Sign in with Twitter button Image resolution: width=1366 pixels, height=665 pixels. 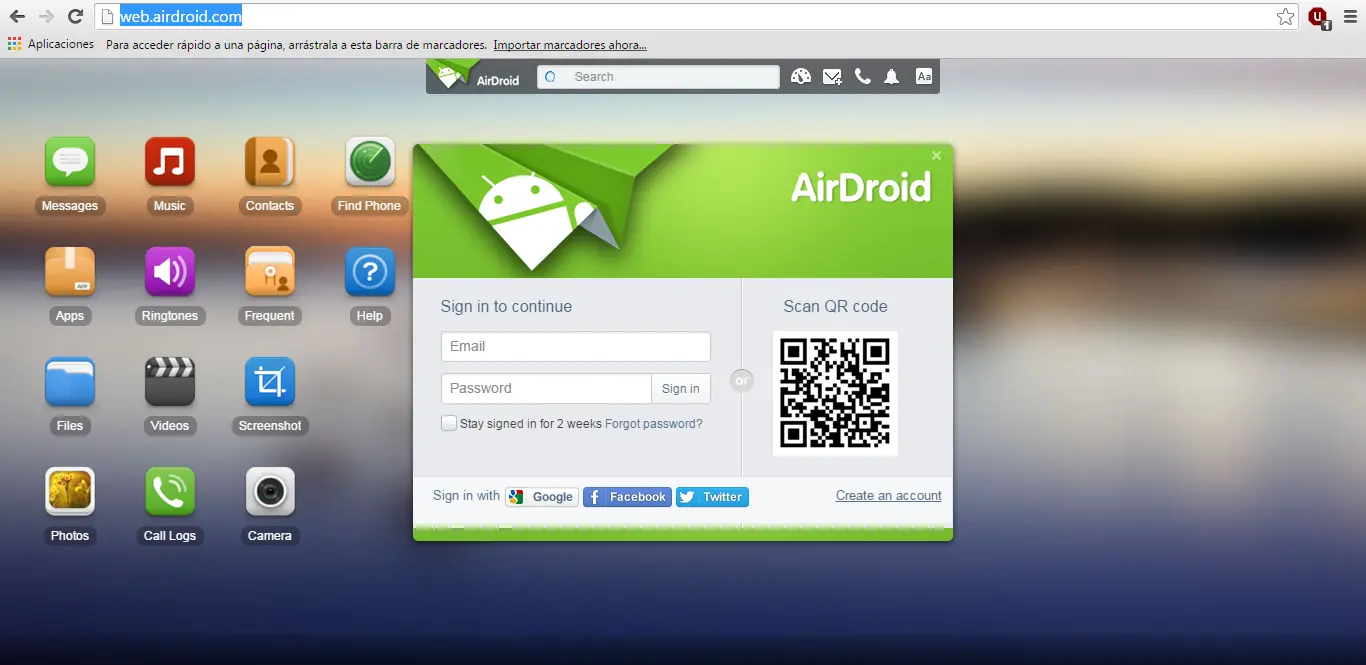[x=712, y=497]
